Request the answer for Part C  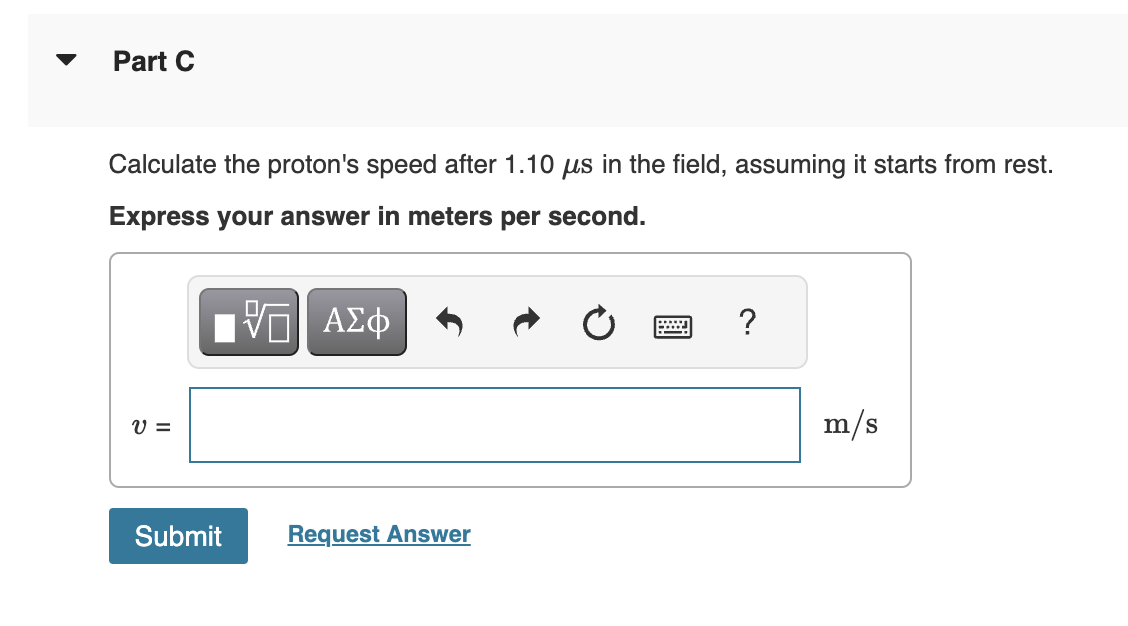point(378,533)
